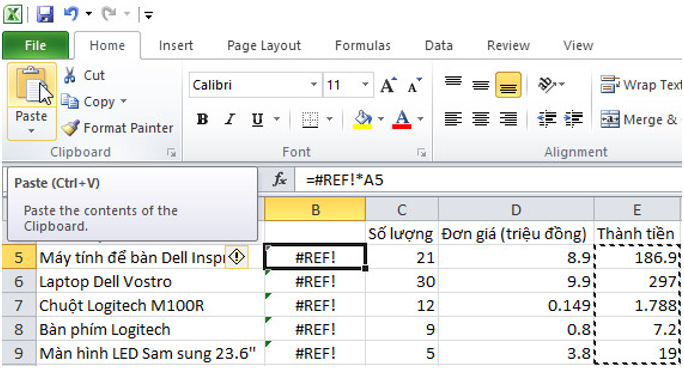Click Decrease Indent icon
This screenshot has height=368, width=684.
547,119
